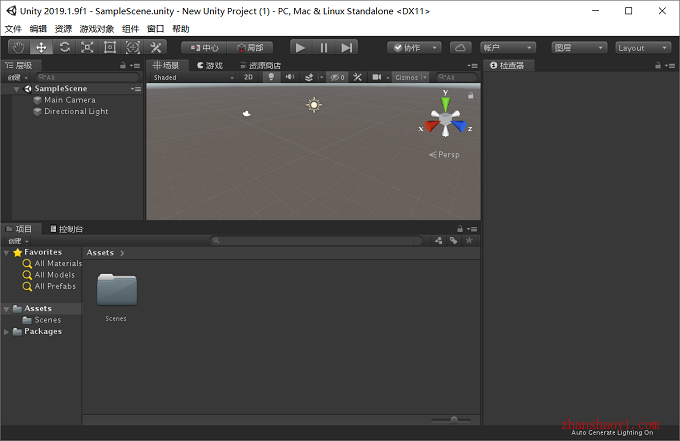Toggle 2D scene view mode
Screen dimensions: 680x441
pos(248,77)
